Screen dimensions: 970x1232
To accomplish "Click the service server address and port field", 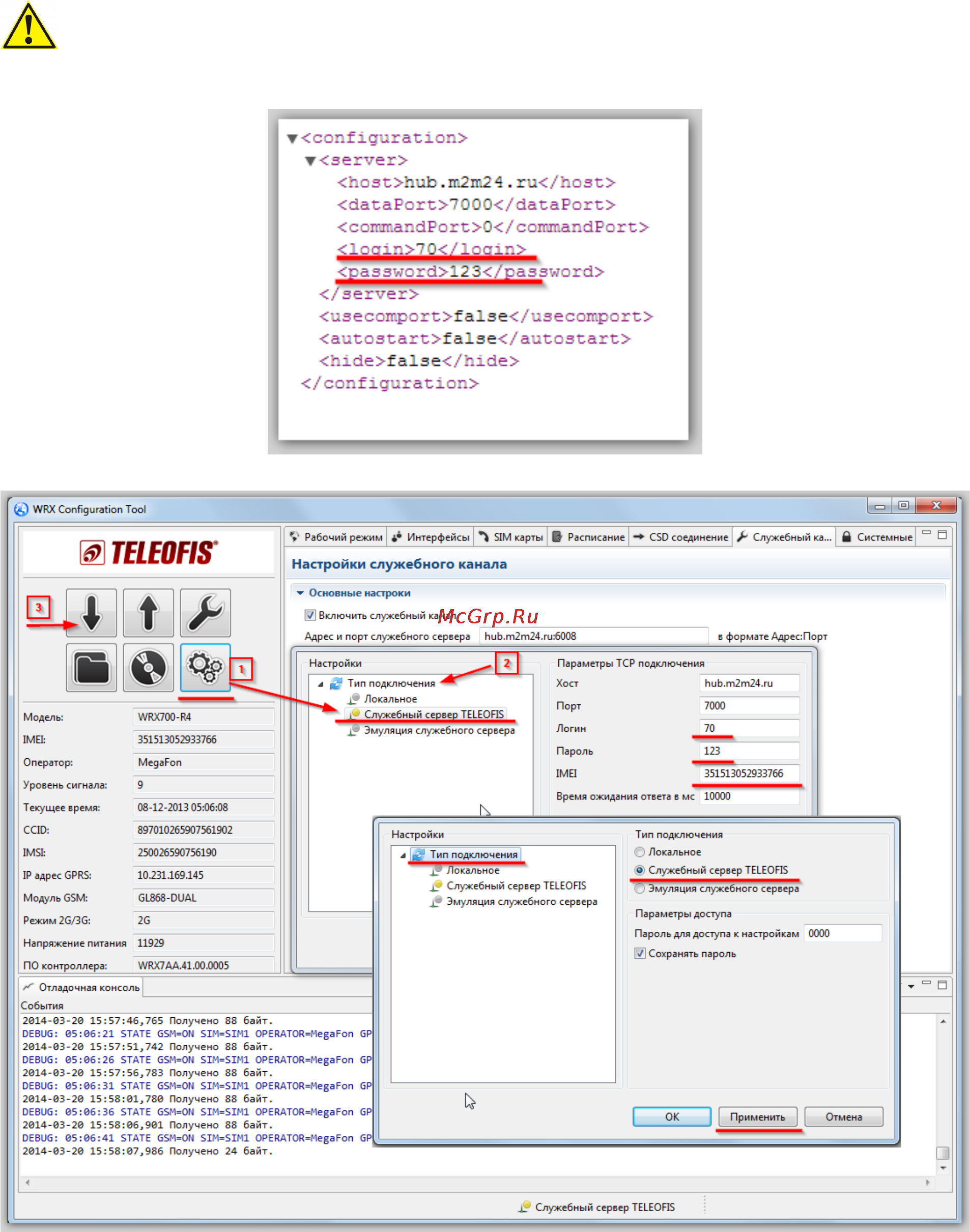I will [594, 636].
